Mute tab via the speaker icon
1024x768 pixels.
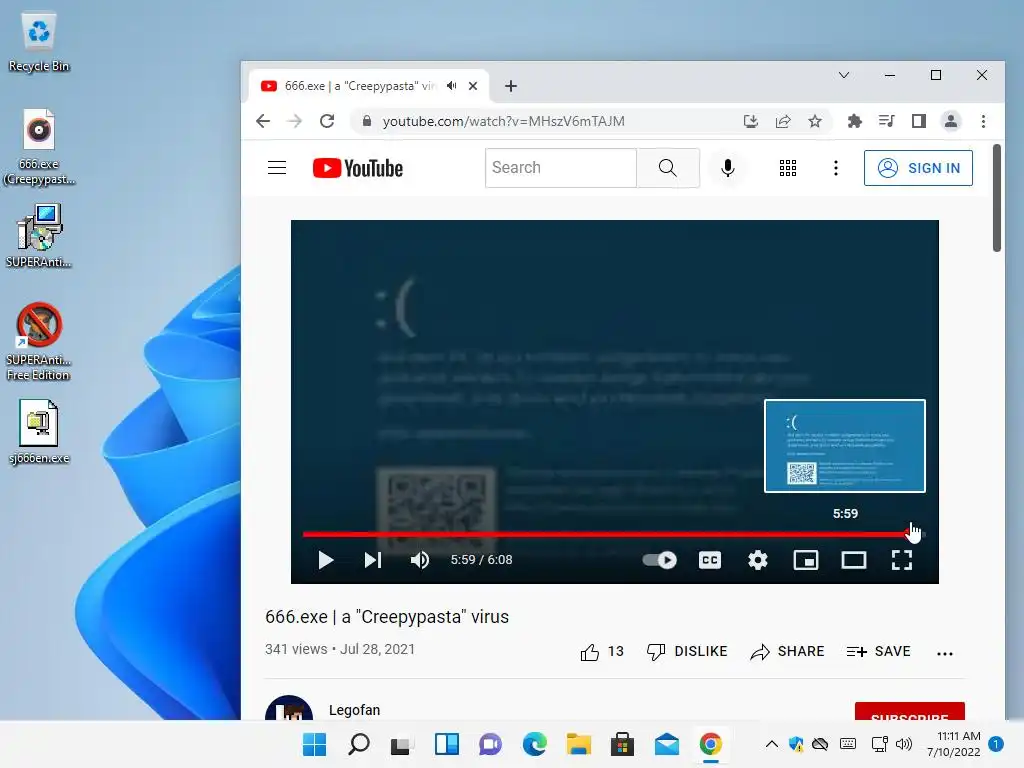pyautogui.click(x=451, y=86)
